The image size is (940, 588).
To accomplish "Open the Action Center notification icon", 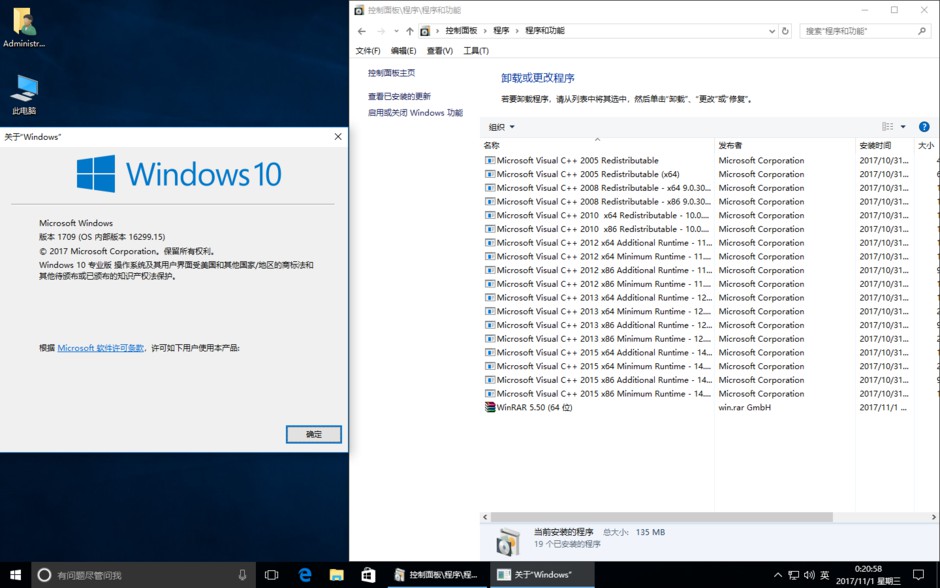I will click(918, 575).
